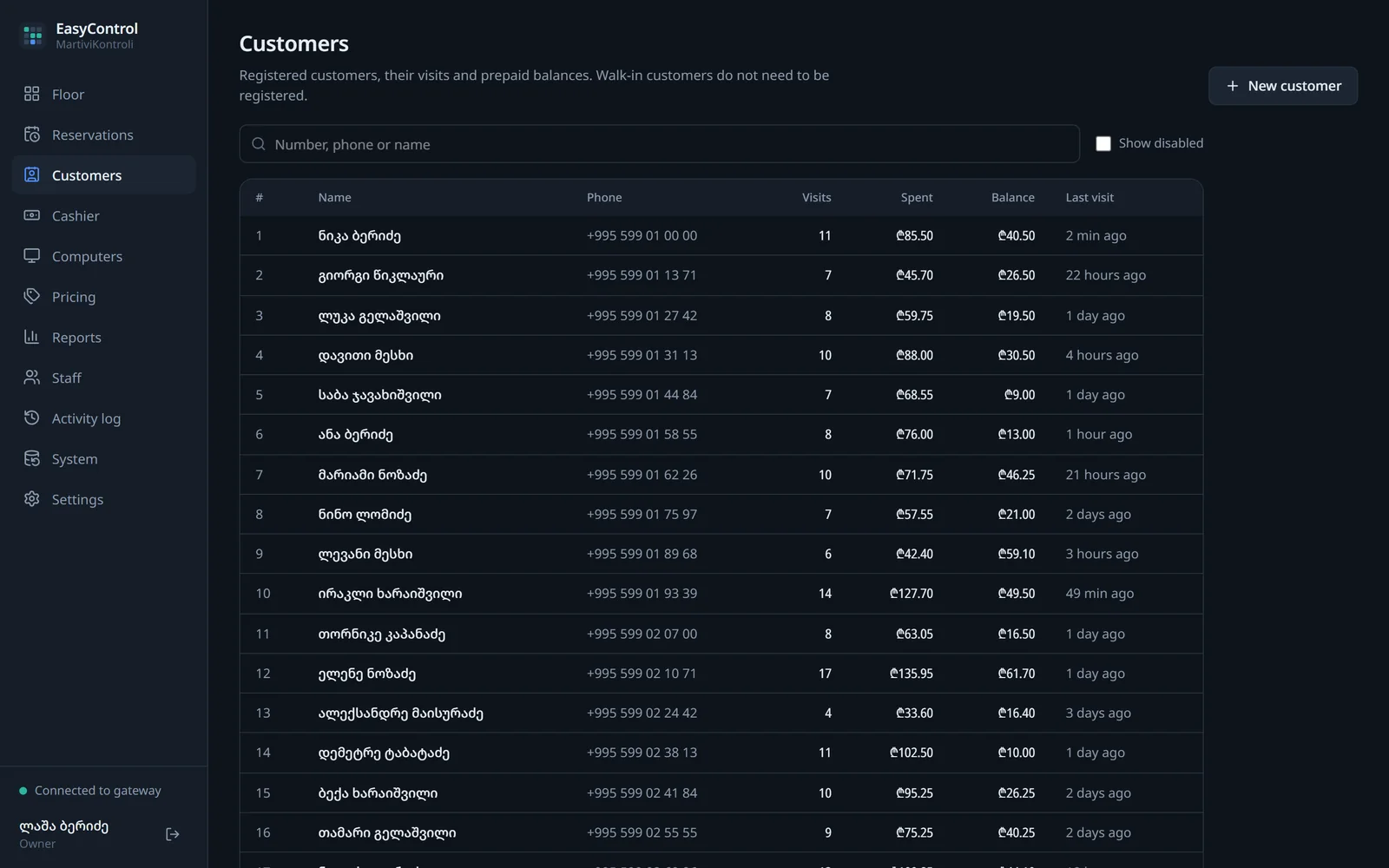Click the EasyControl logo icon
The image size is (1389, 868).
tap(33, 36)
